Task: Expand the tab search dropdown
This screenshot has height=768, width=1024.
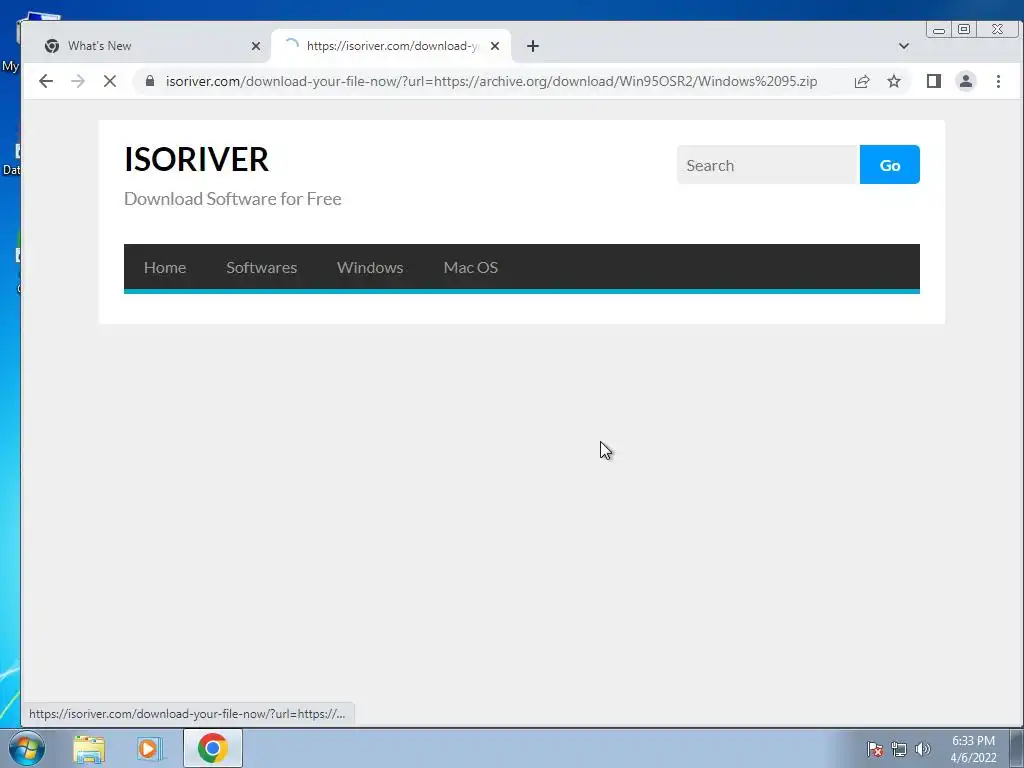Action: click(x=904, y=46)
